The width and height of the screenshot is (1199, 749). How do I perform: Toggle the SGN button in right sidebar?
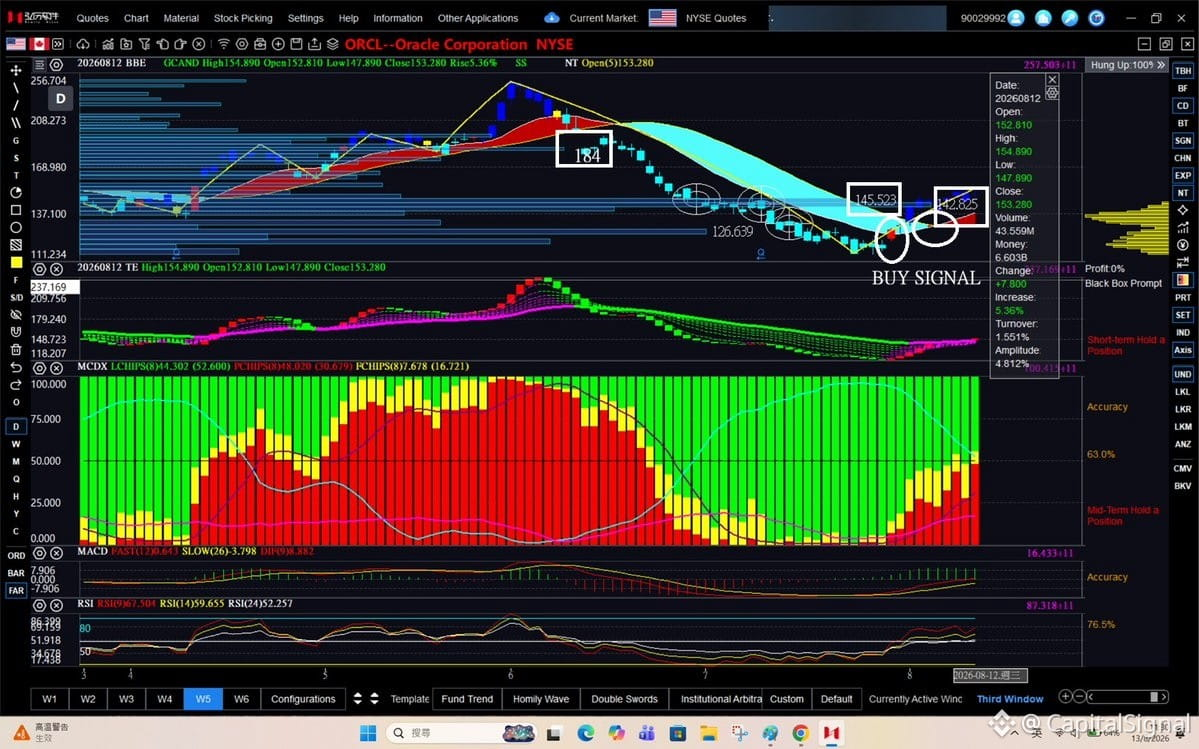click(1183, 141)
